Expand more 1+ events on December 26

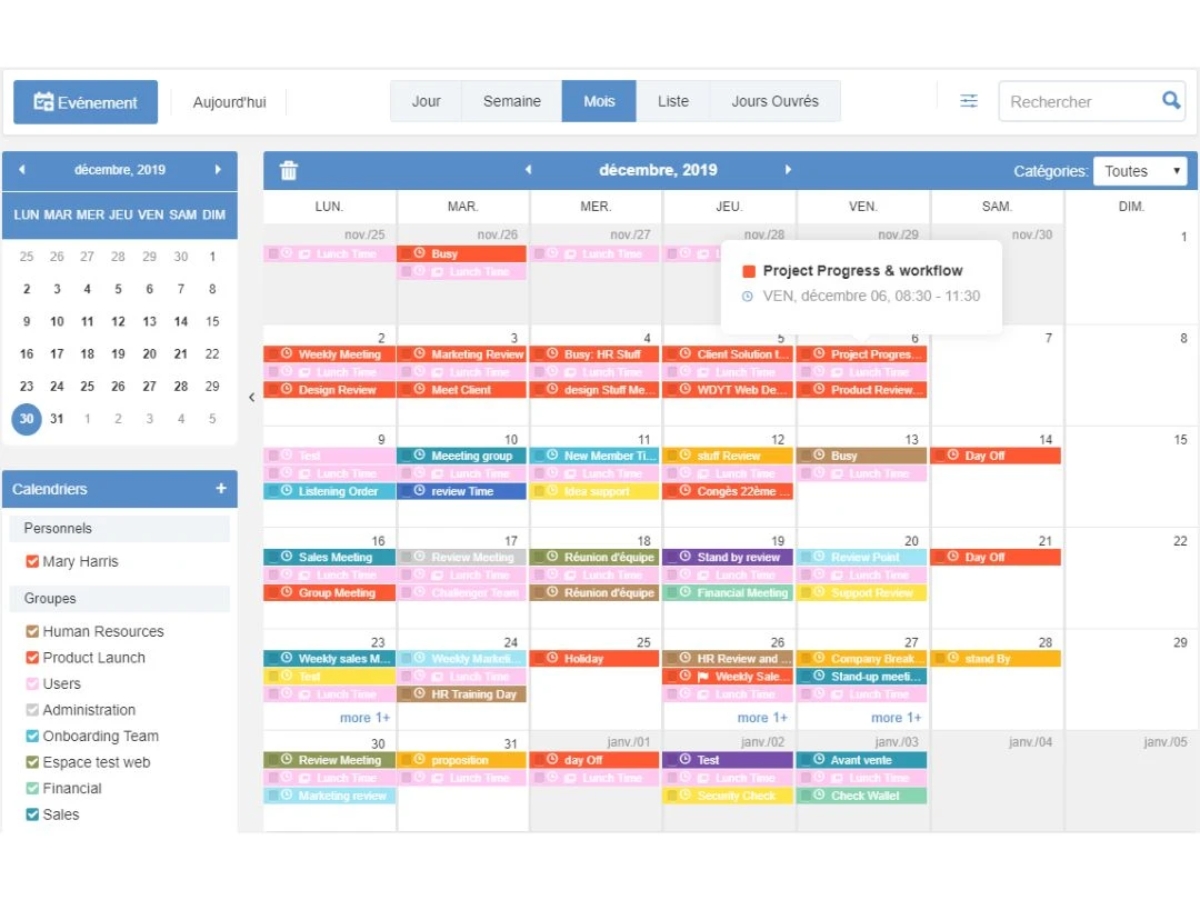click(762, 718)
